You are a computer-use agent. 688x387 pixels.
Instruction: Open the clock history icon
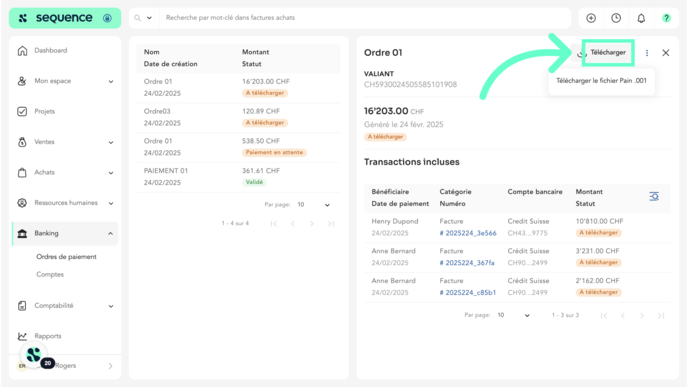coord(616,18)
